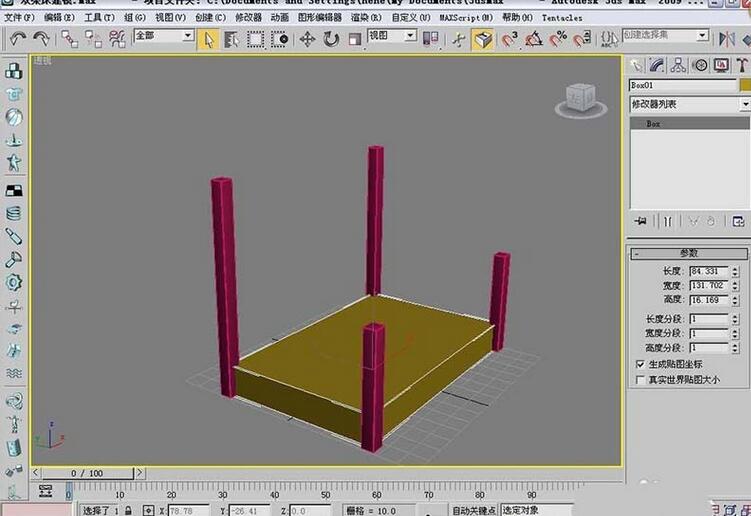Open the 选定对象 key filter dropdown
This screenshot has height=516, width=751.
pos(536,510)
